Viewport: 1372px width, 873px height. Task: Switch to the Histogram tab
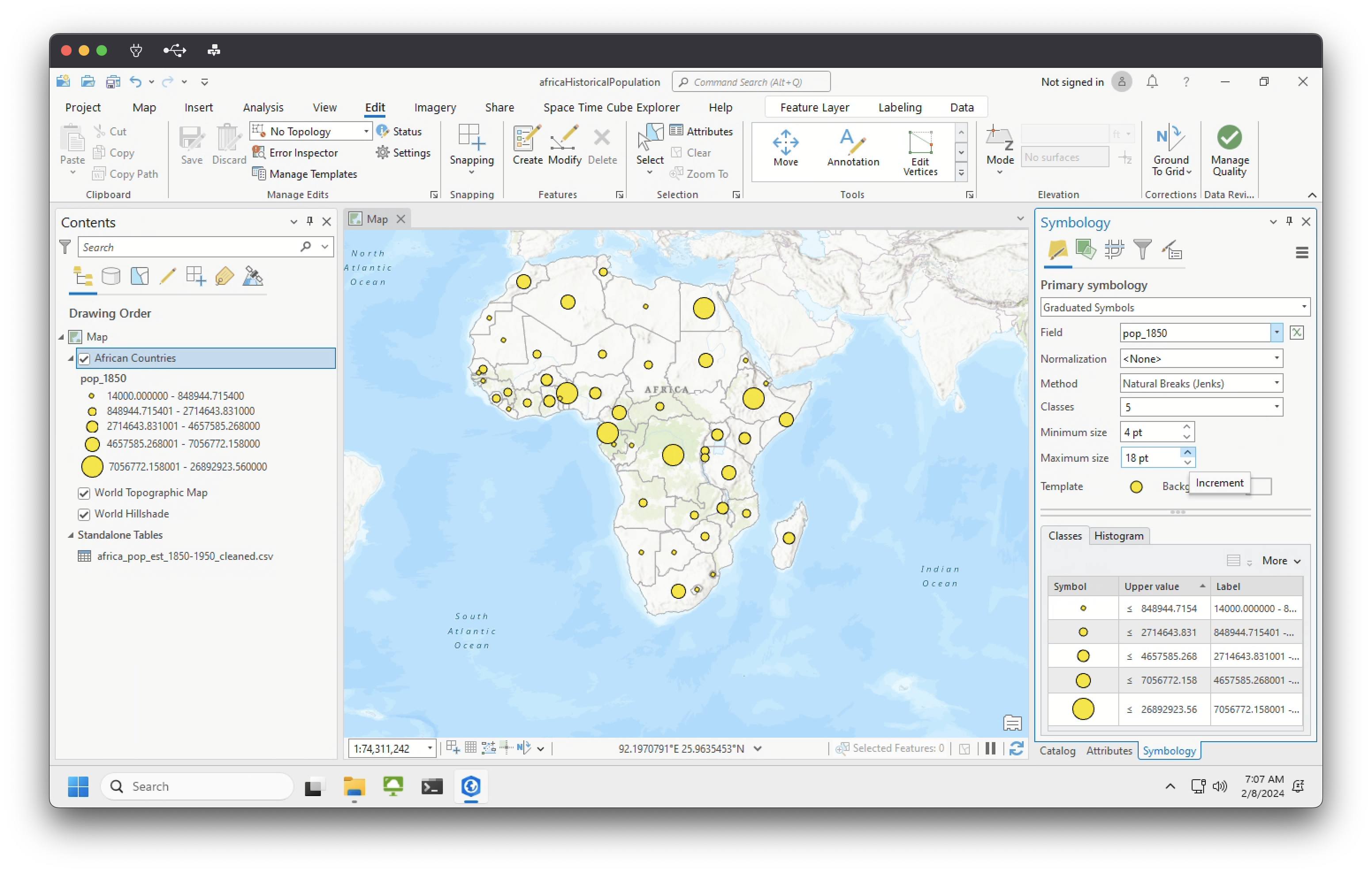click(x=1118, y=536)
